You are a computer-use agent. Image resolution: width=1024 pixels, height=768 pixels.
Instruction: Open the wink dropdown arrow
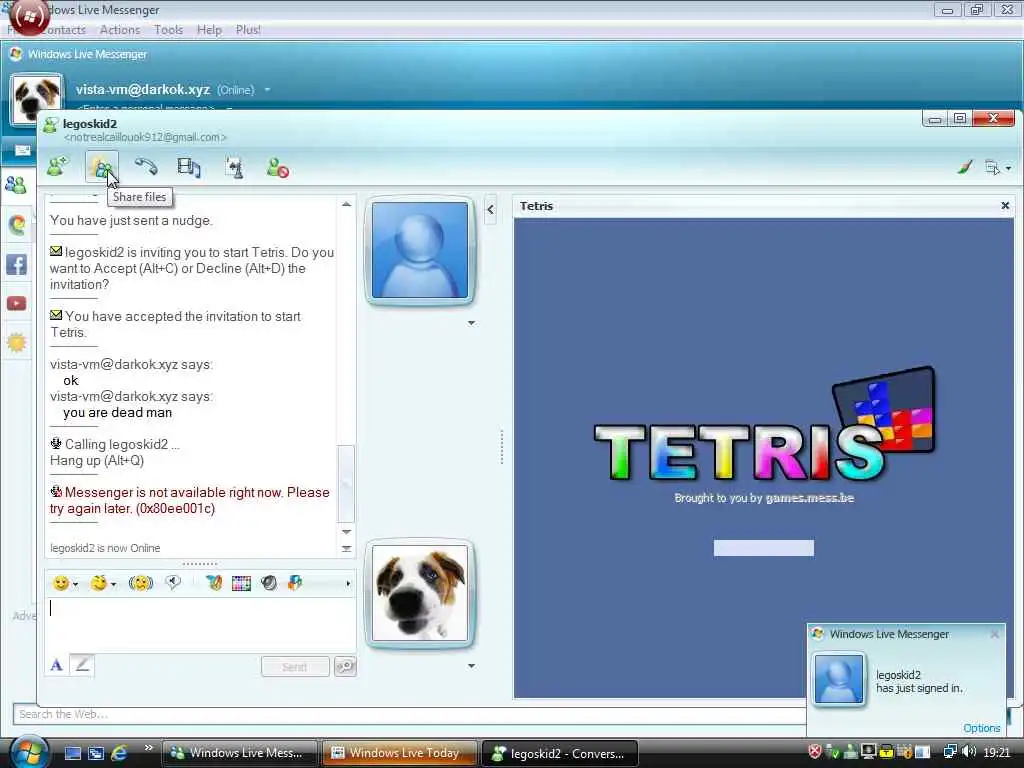pyautogui.click(x=114, y=584)
